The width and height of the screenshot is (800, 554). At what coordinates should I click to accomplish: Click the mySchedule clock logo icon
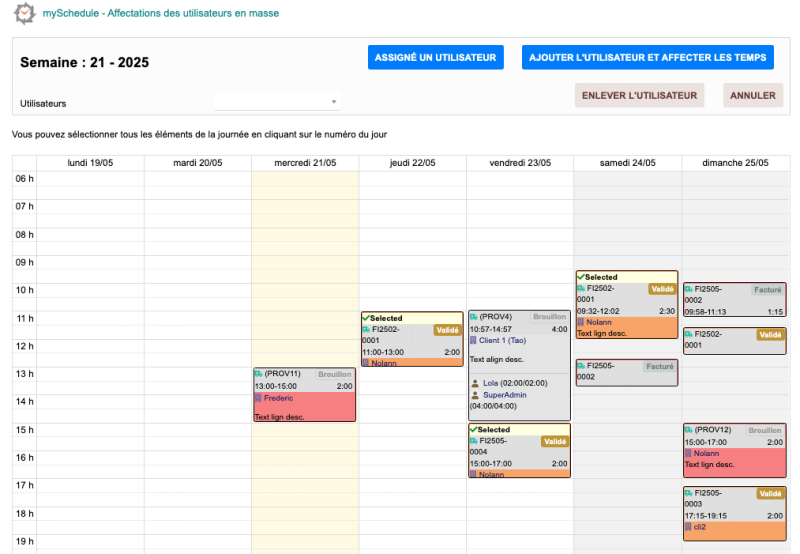(23, 14)
